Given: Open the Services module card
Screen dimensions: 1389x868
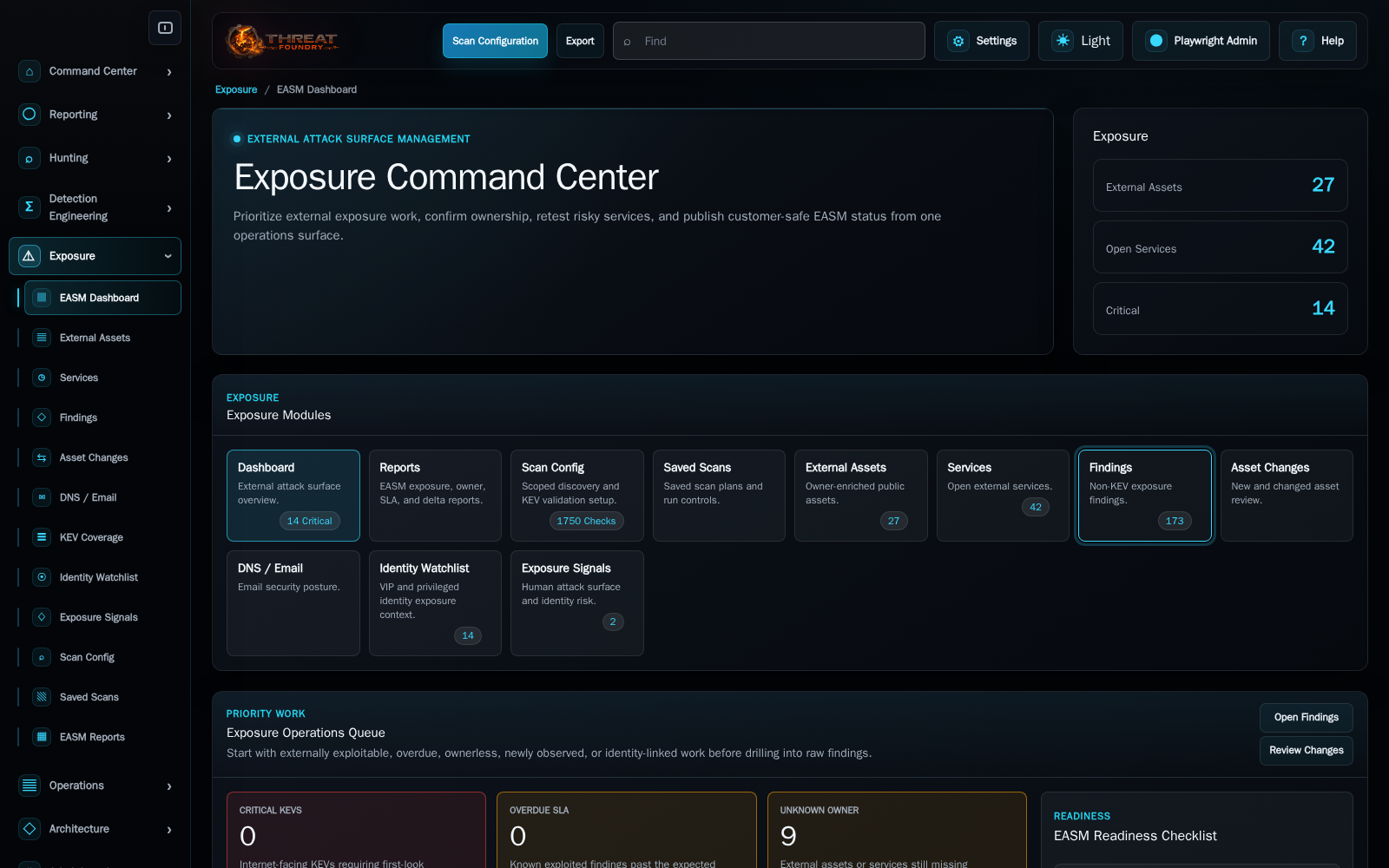Looking at the screenshot, I should (1003, 496).
